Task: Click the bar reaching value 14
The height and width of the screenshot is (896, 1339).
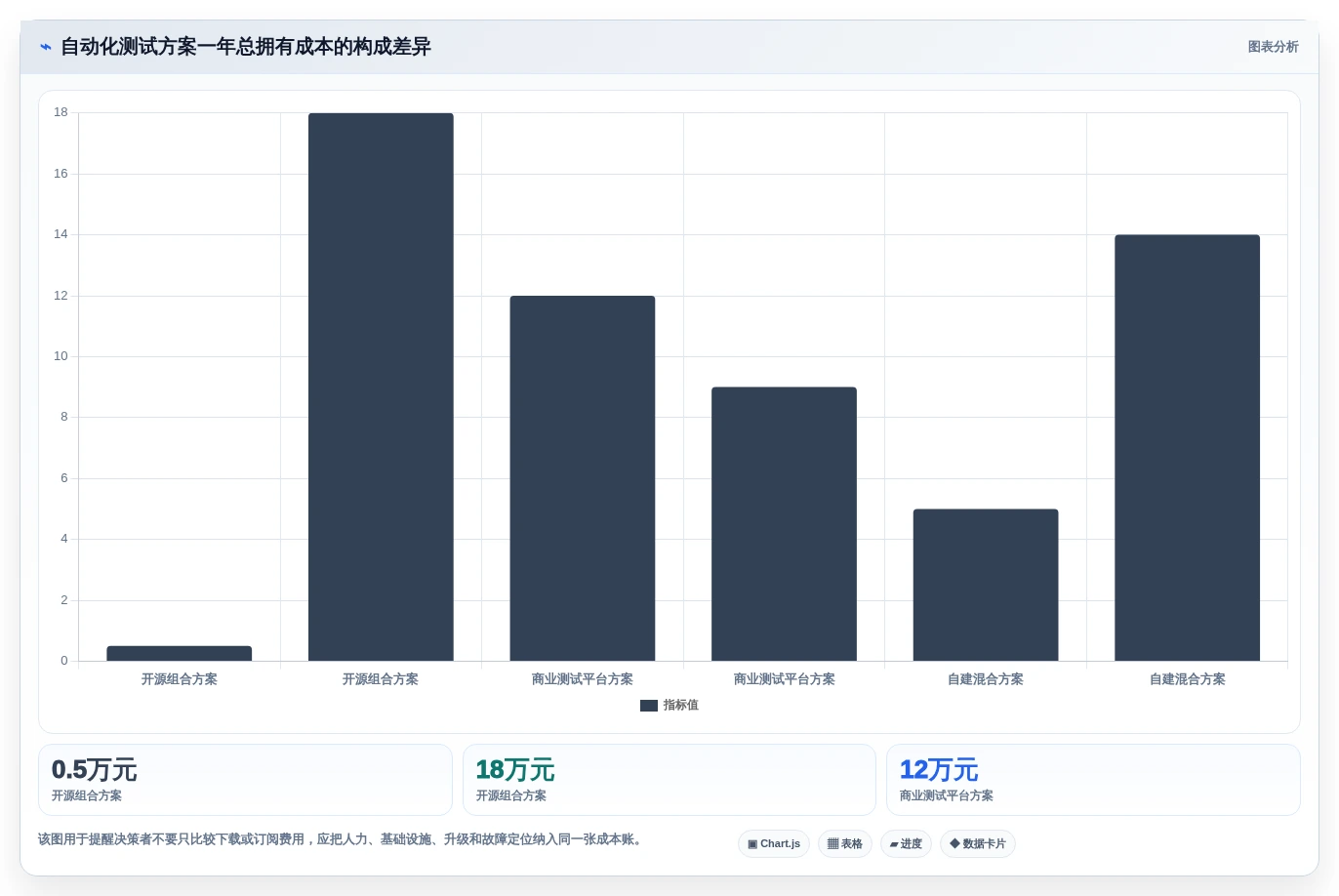Action: [x=1188, y=448]
